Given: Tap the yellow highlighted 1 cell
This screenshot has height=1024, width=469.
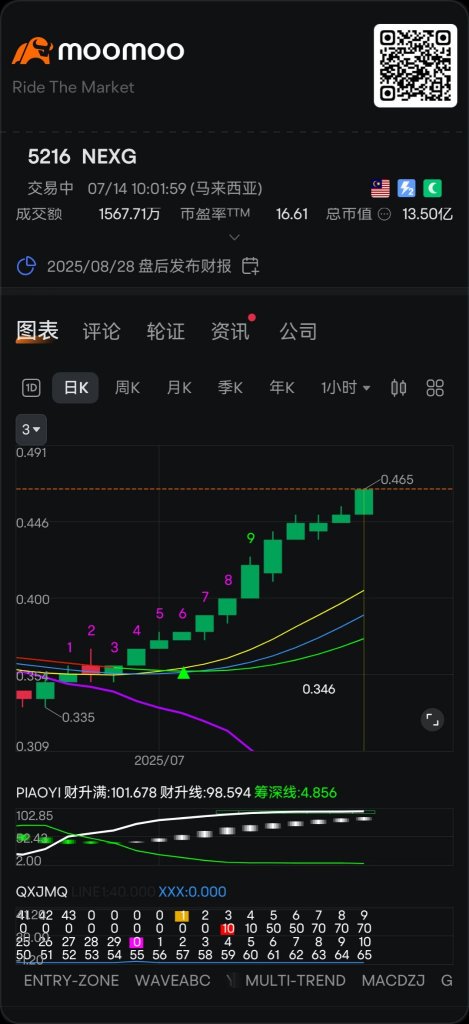Looking at the screenshot, I should pyautogui.click(x=182, y=916).
